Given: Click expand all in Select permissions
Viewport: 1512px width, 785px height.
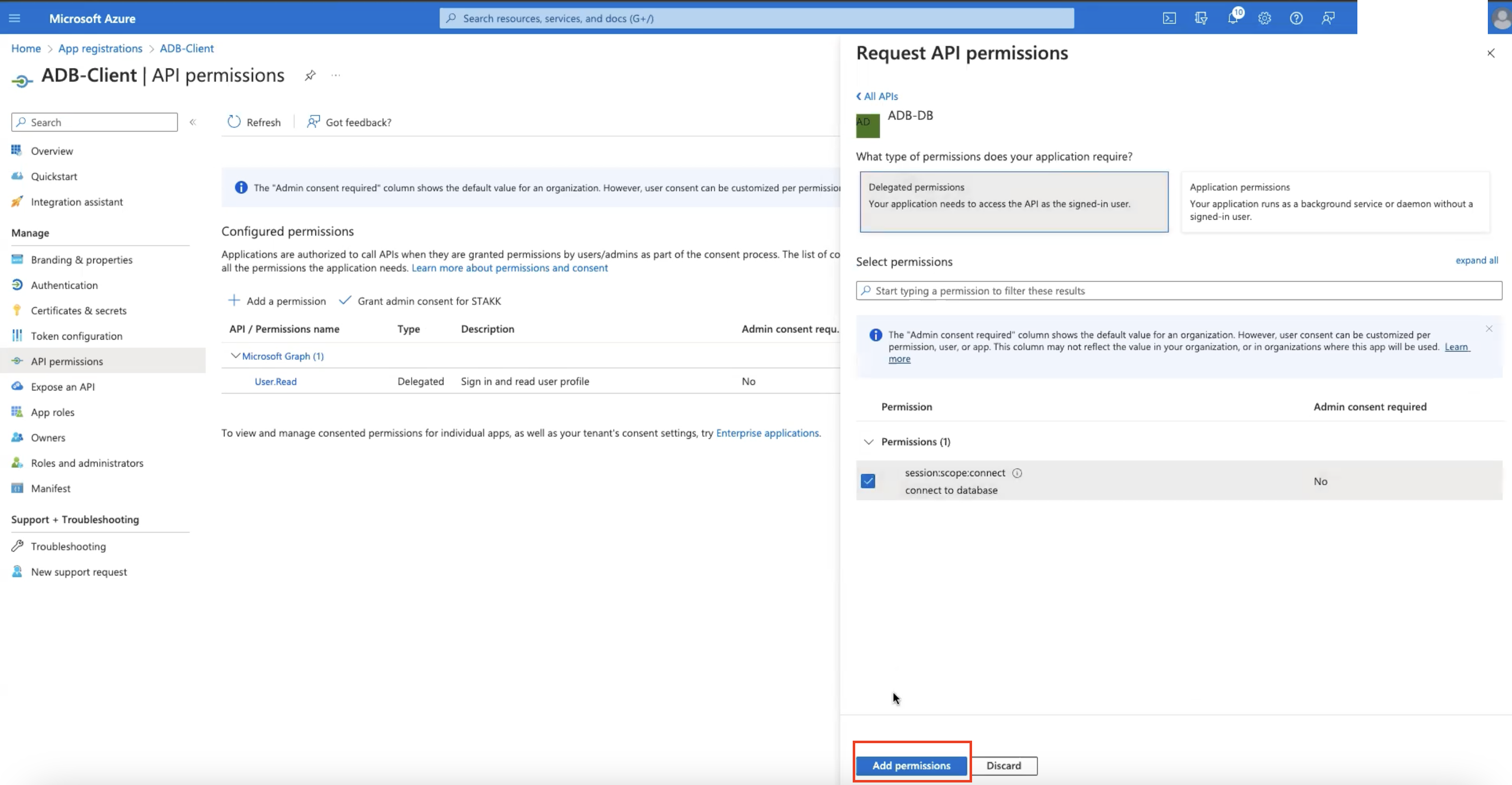Looking at the screenshot, I should (x=1477, y=260).
